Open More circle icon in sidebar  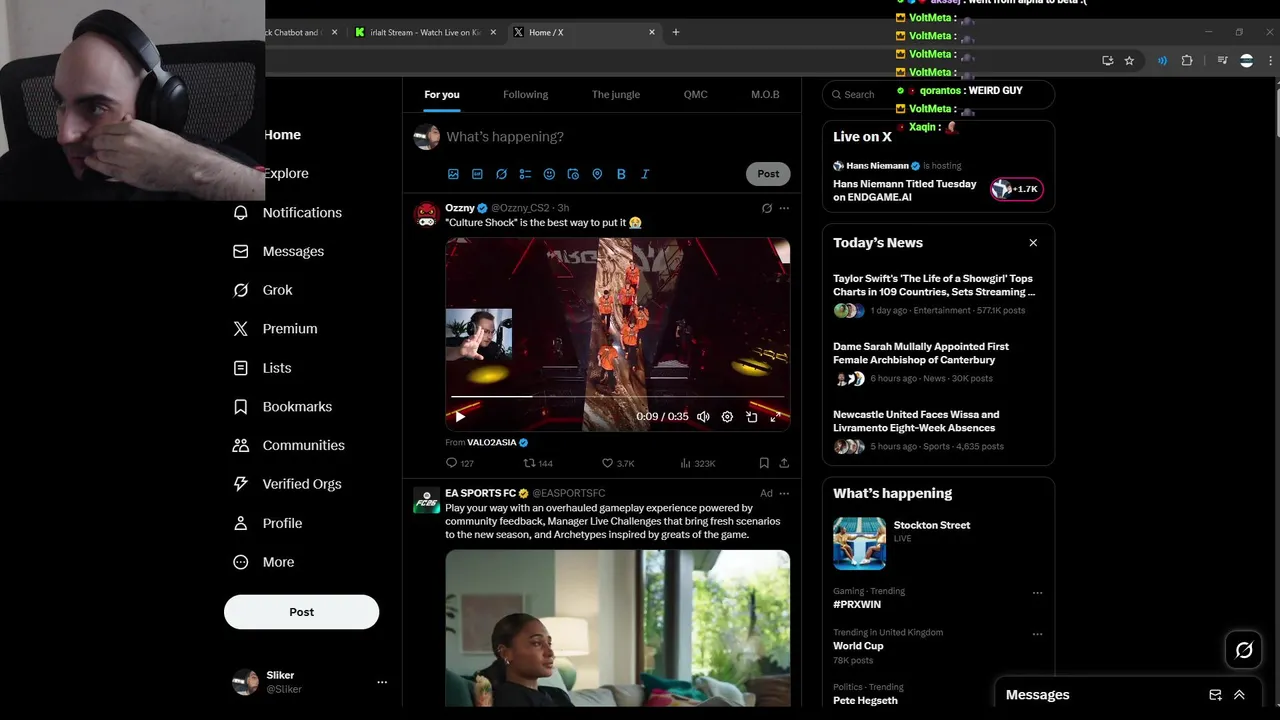240,562
